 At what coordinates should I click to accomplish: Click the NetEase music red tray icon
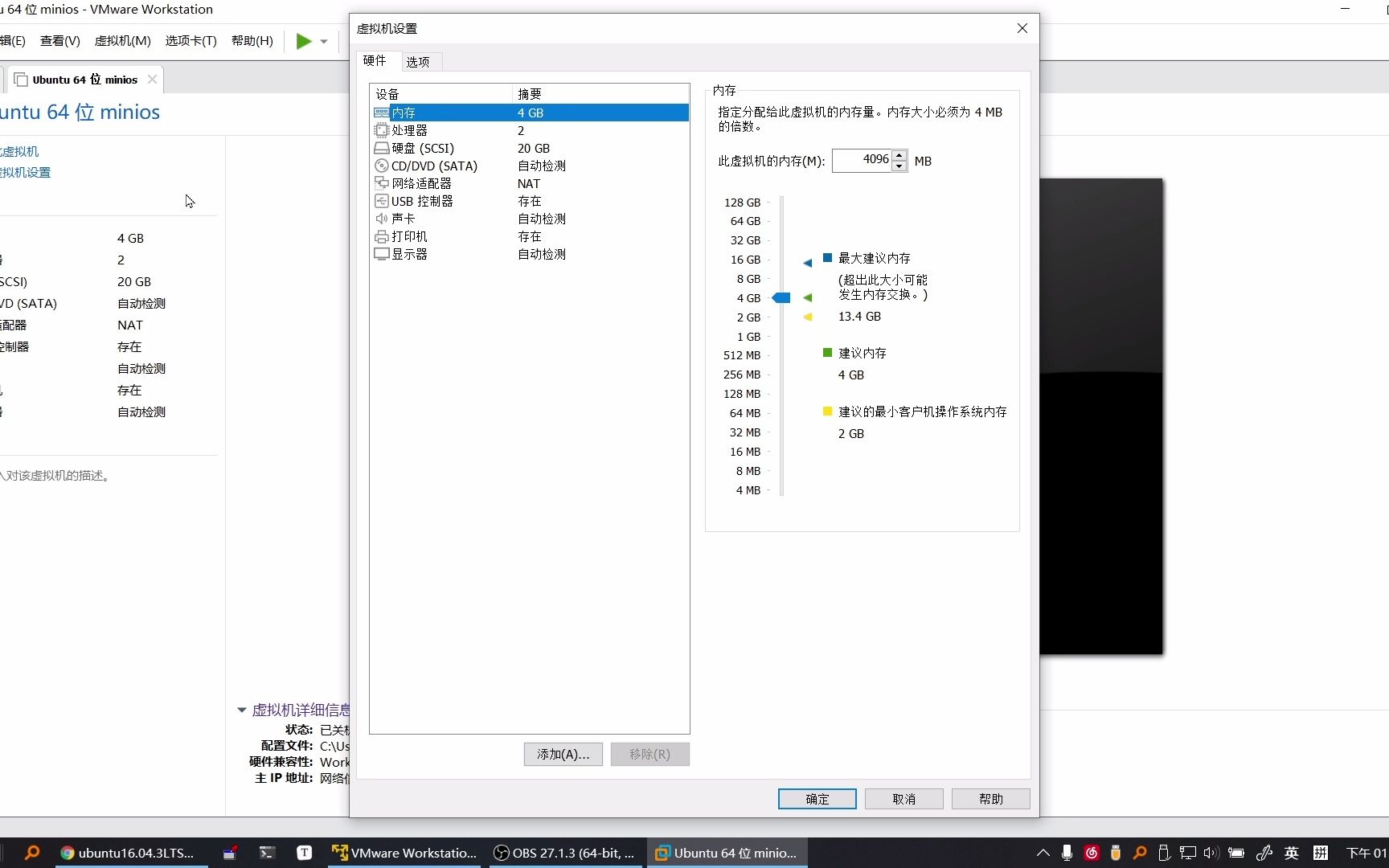tap(1092, 853)
